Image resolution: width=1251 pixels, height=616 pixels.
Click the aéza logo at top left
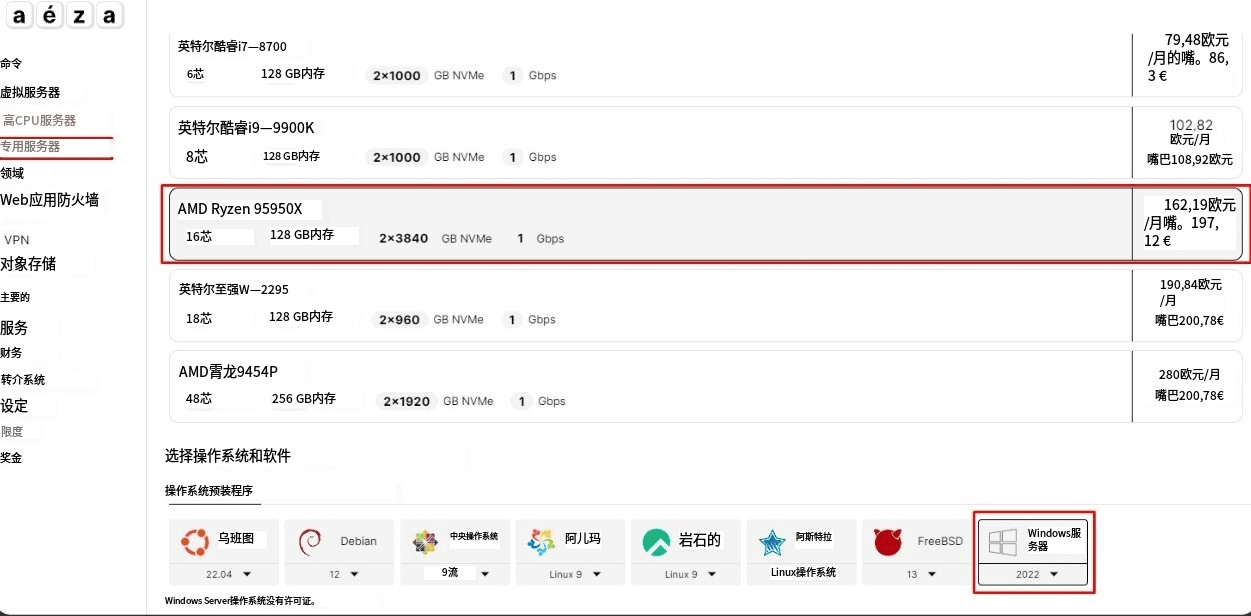tap(66, 15)
